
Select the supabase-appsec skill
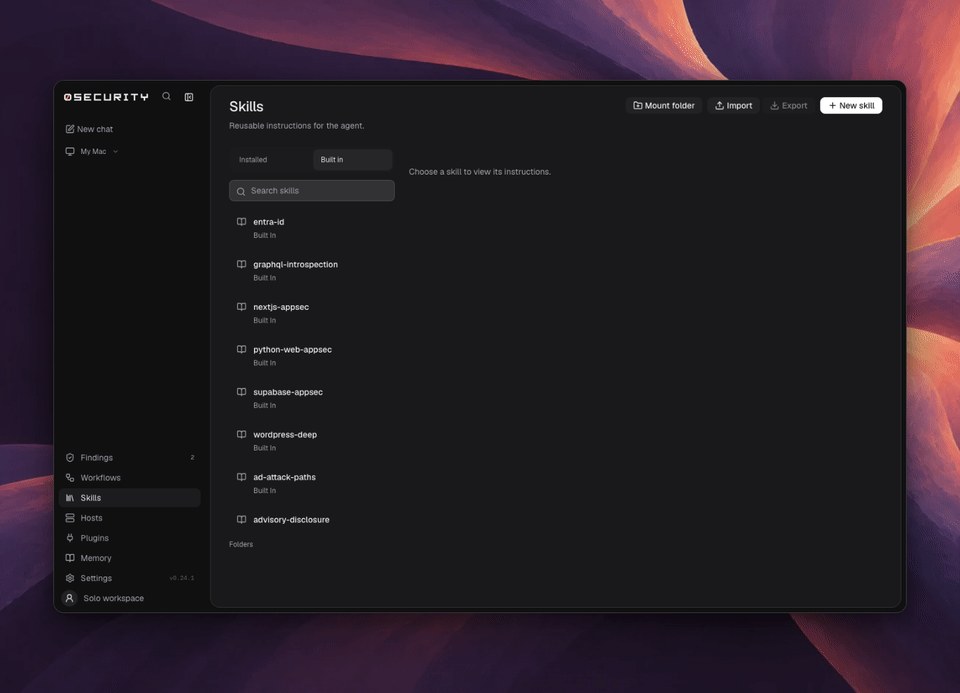click(x=312, y=398)
